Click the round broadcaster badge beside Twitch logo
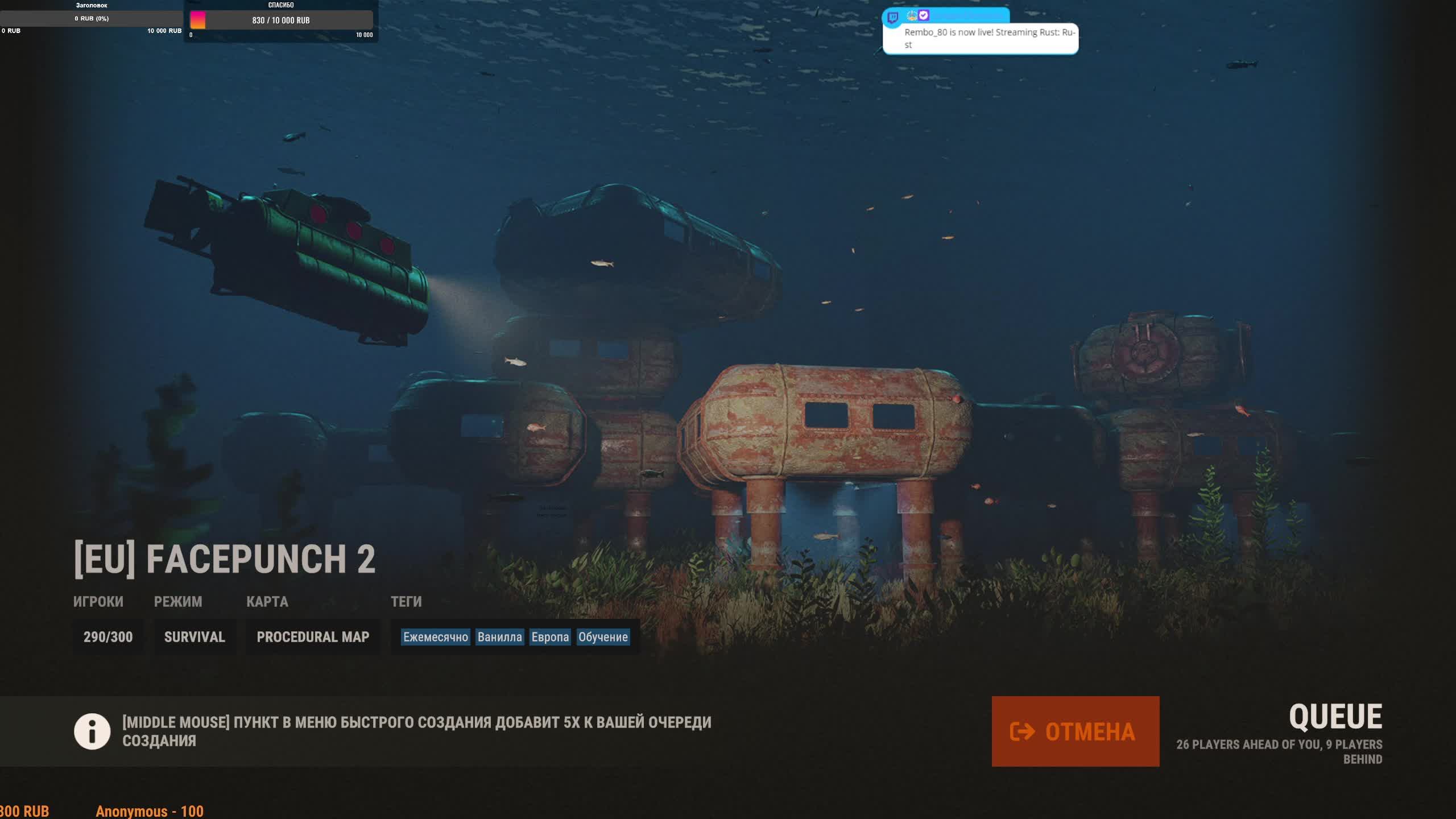This screenshot has height=819, width=1456. coord(912,15)
